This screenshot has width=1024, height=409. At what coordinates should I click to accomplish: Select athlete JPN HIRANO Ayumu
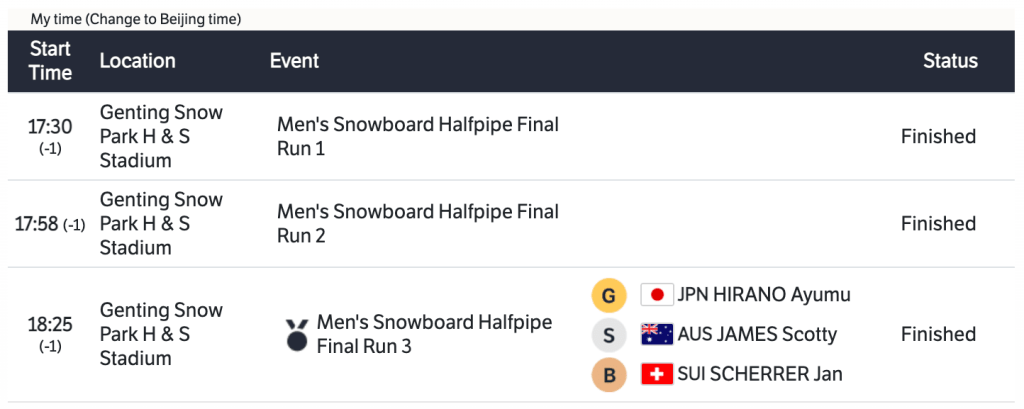(764, 295)
